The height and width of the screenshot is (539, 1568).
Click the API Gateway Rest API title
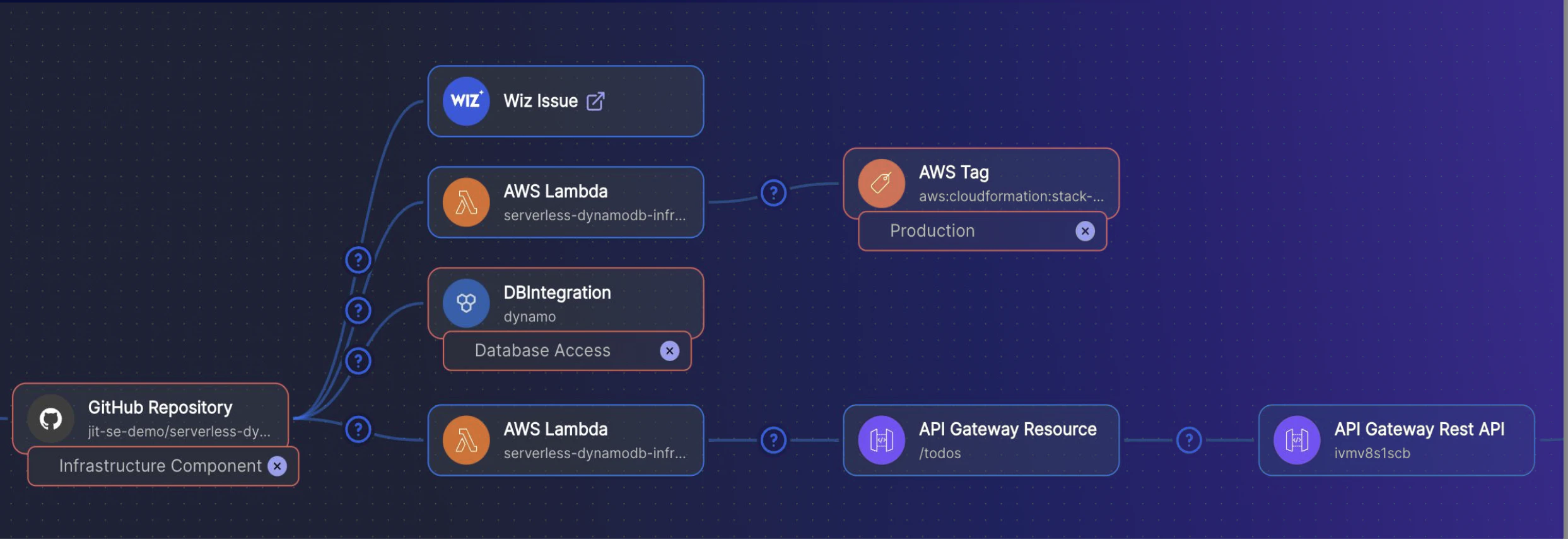(x=1419, y=429)
